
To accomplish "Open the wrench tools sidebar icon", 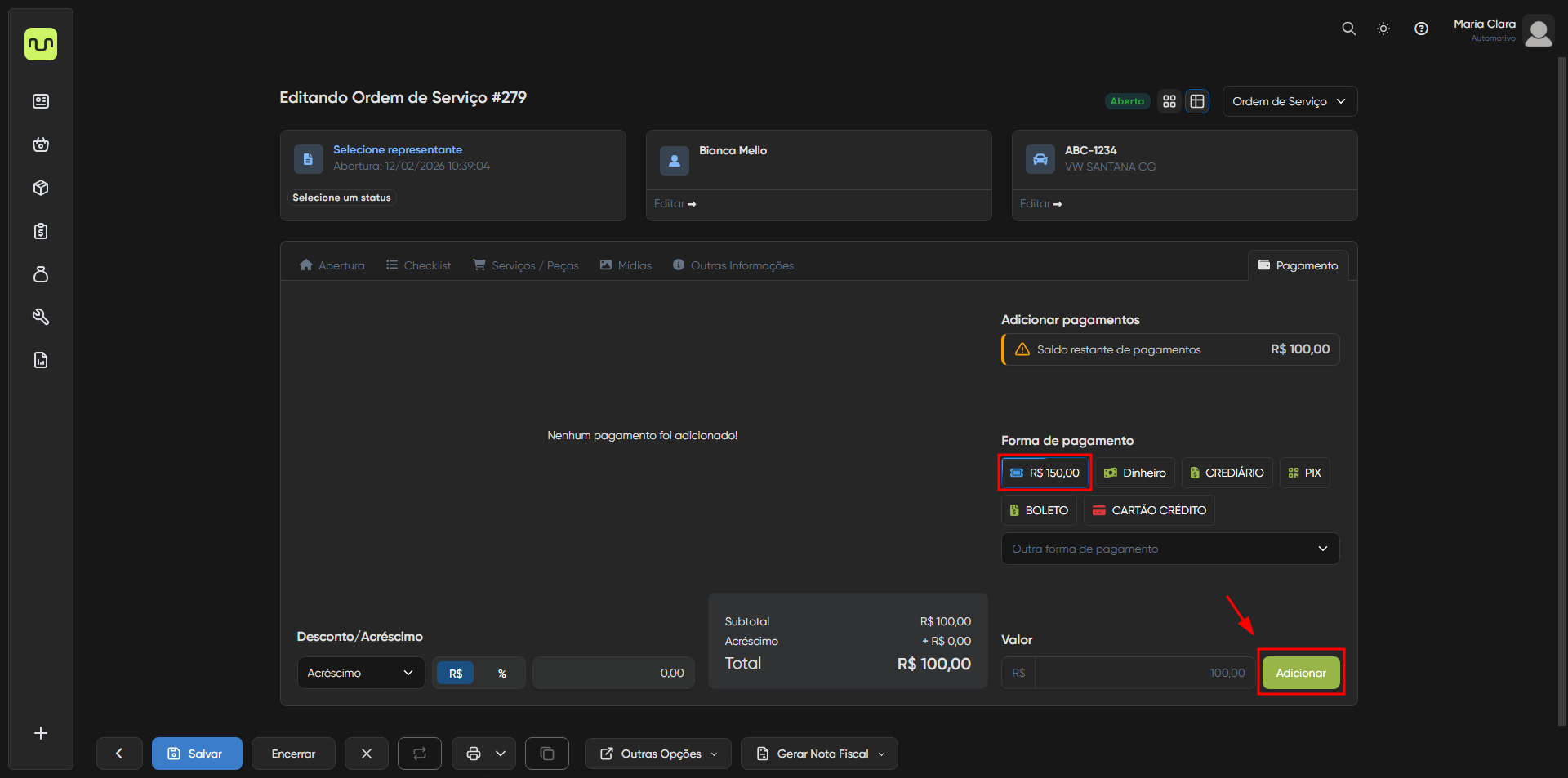I will (x=41, y=317).
